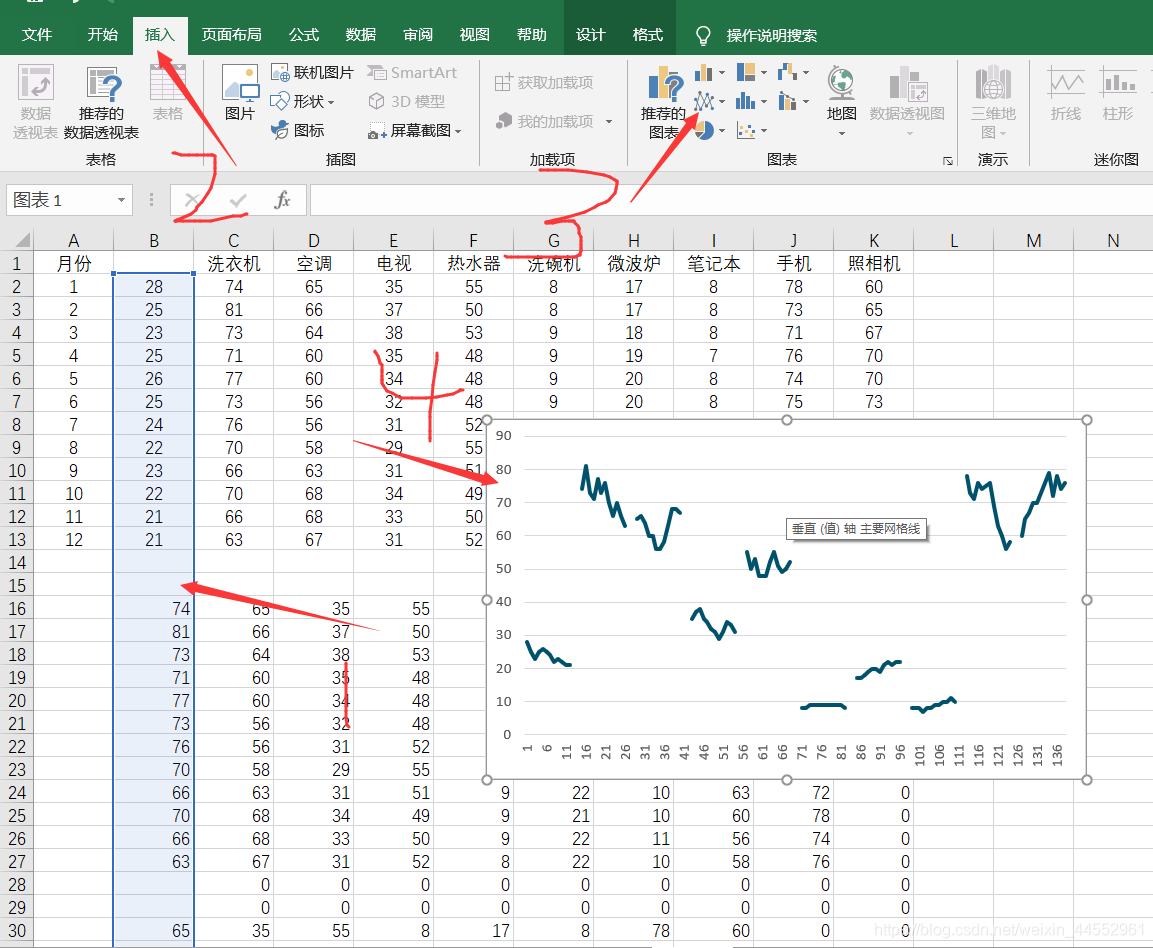Image resolution: width=1153 pixels, height=948 pixels.
Task: Open the waterfall chart dropdown arrow
Action: click(x=806, y=73)
